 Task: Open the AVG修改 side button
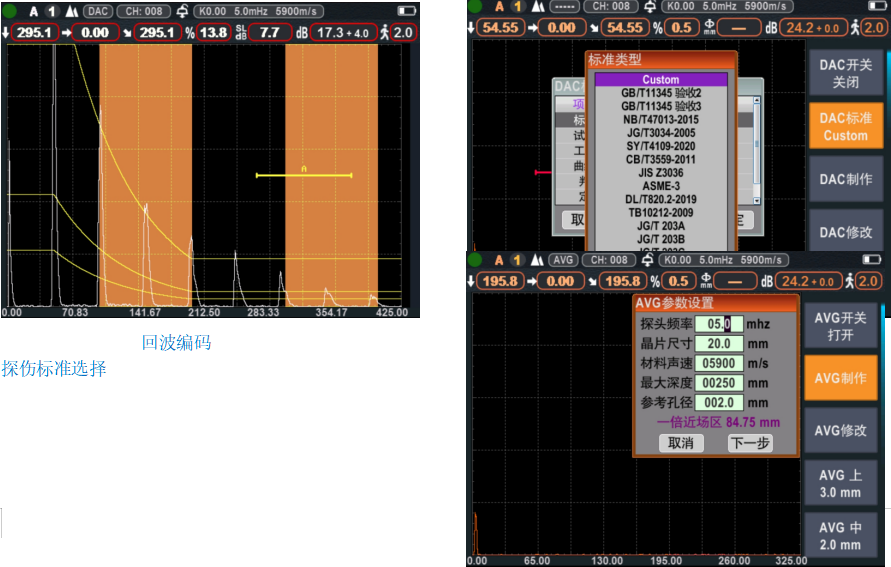840,431
